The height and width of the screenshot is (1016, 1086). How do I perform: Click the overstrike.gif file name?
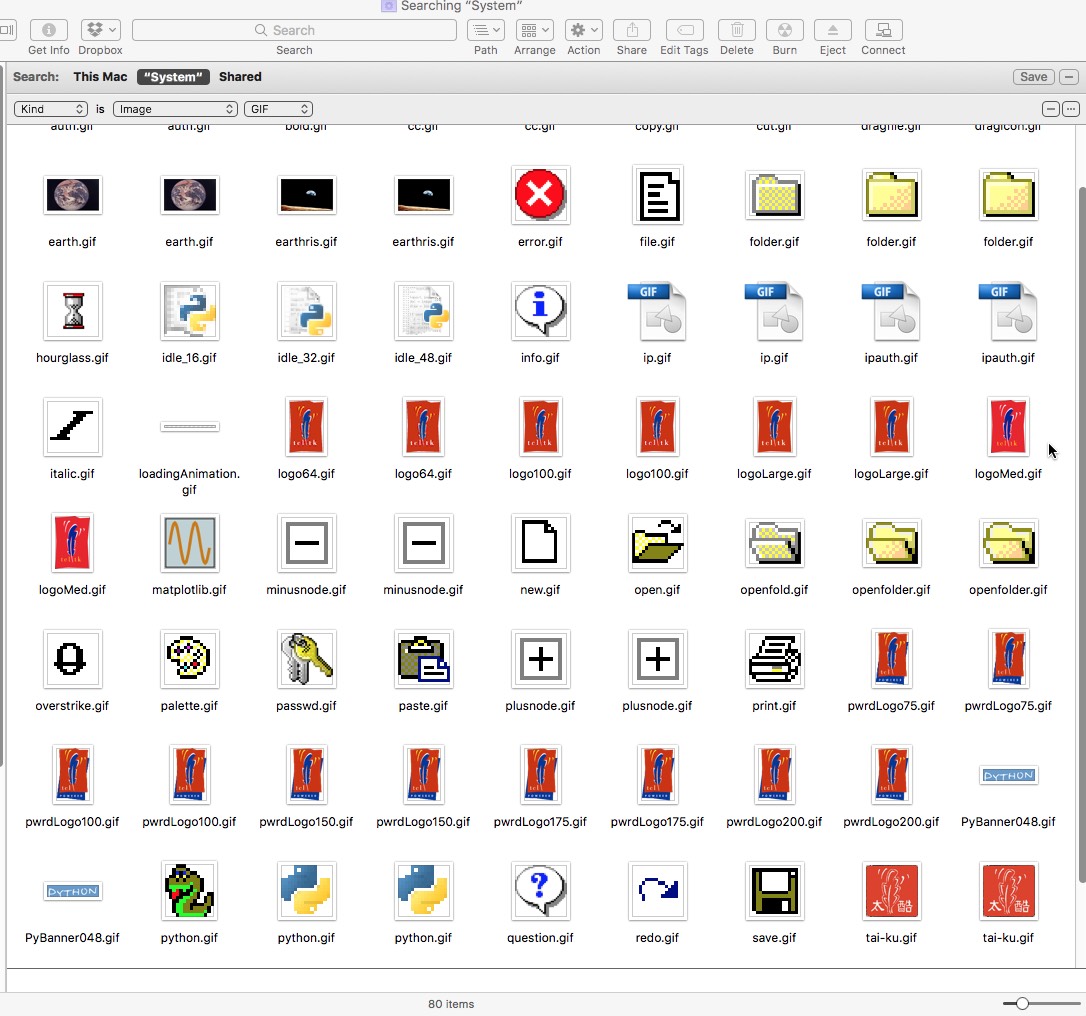pyautogui.click(x=72, y=706)
